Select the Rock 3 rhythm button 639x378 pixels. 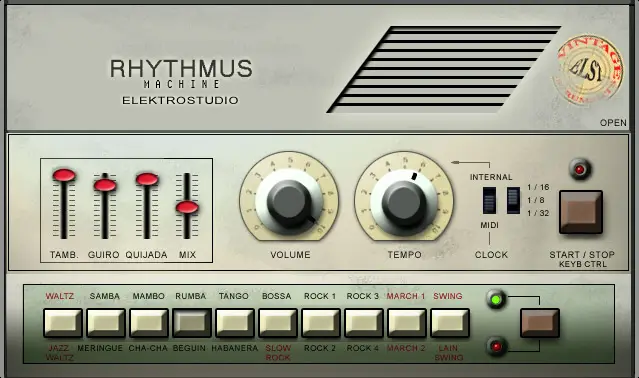364,323
